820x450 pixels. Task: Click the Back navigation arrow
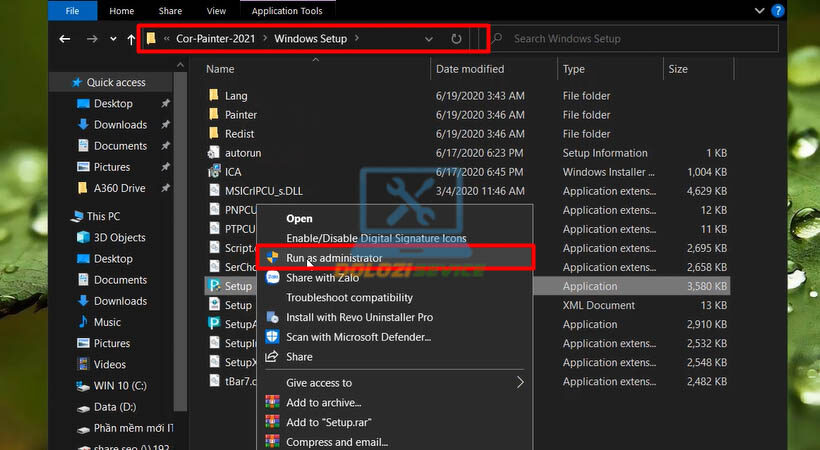coord(65,39)
